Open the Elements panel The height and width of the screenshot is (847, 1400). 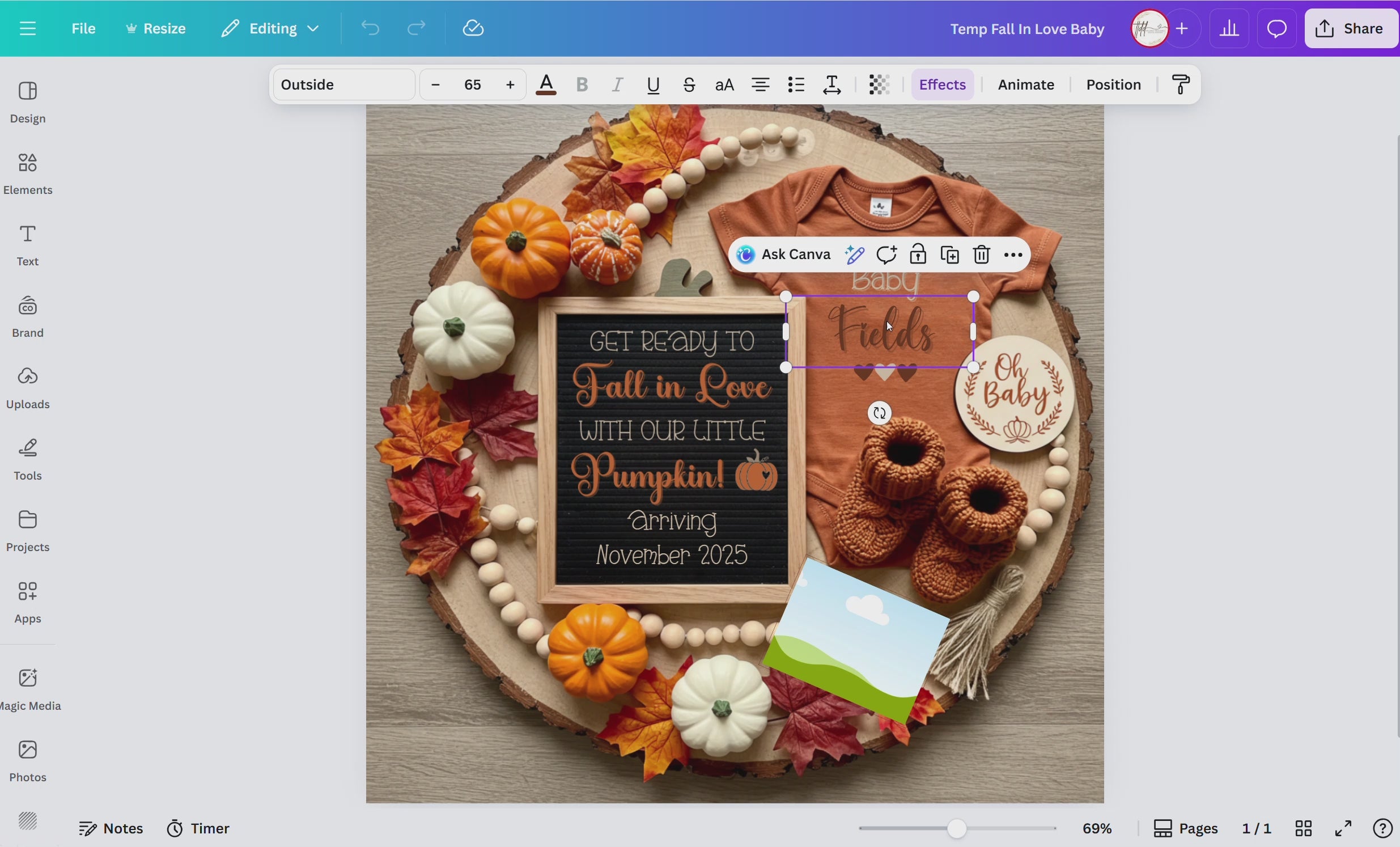click(x=28, y=173)
